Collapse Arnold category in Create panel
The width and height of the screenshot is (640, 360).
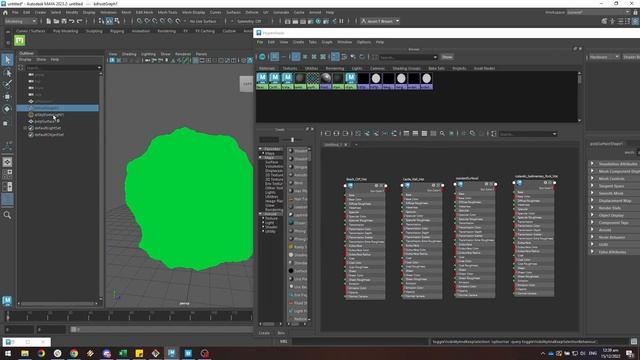tap(260, 213)
